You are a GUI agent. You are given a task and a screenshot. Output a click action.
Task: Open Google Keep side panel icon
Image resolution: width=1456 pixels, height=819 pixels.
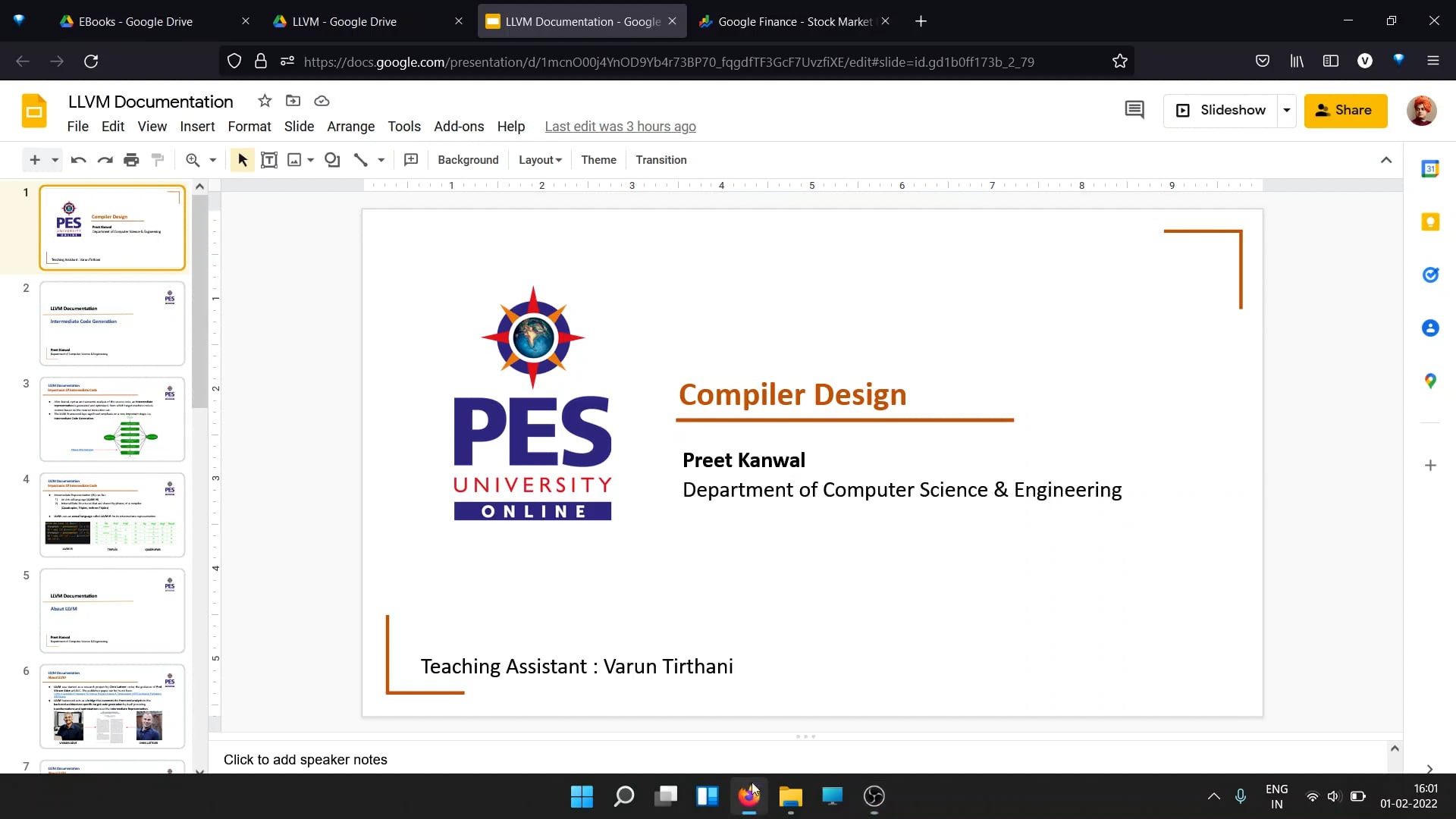point(1430,221)
